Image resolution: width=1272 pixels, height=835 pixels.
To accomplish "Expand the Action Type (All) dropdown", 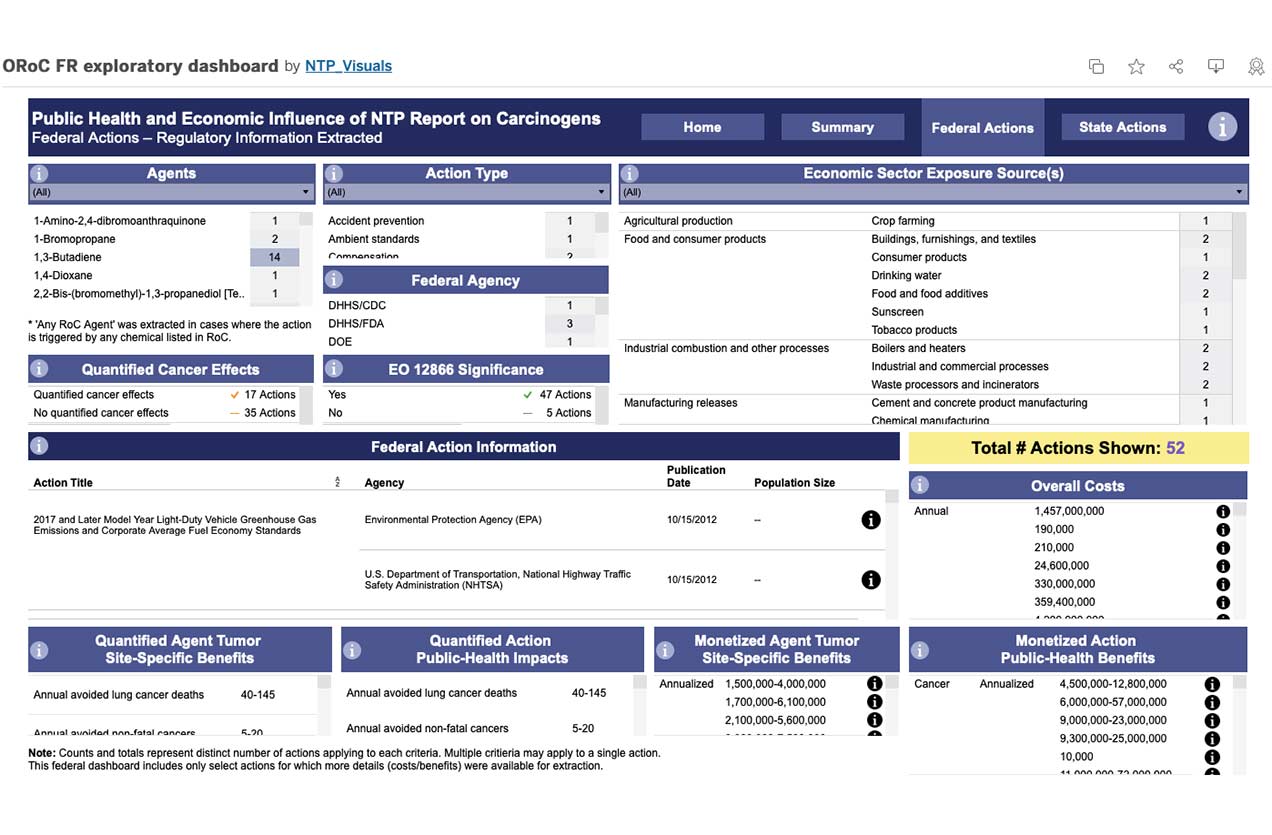I will [466, 192].
